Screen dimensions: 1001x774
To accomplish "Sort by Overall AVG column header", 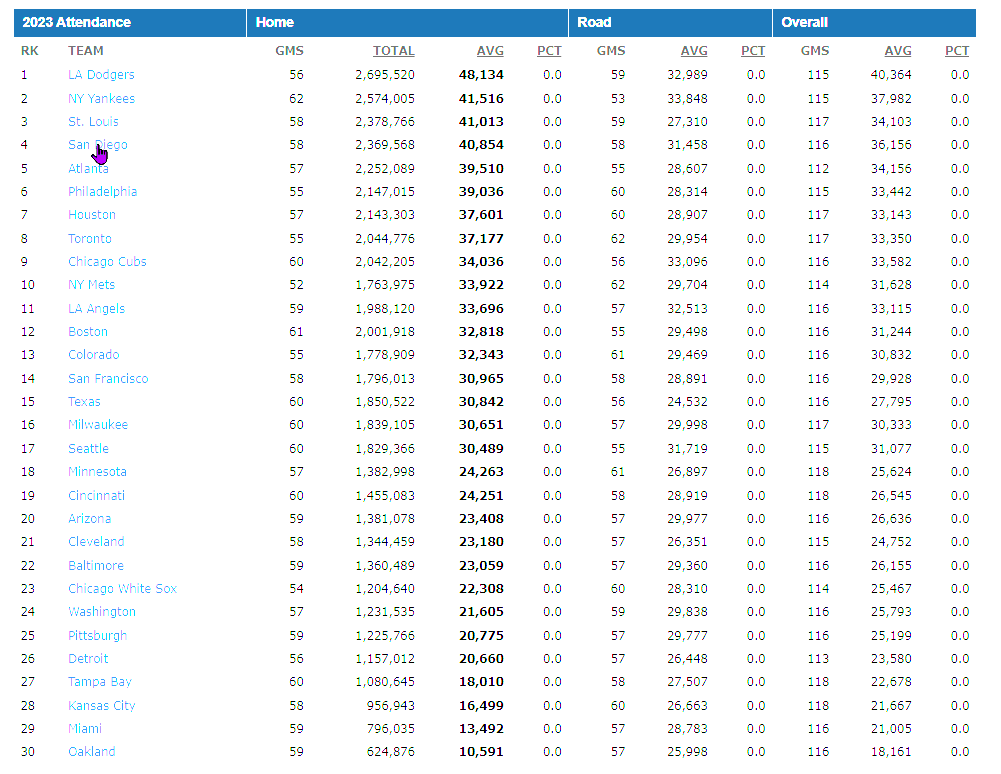I will click(897, 51).
